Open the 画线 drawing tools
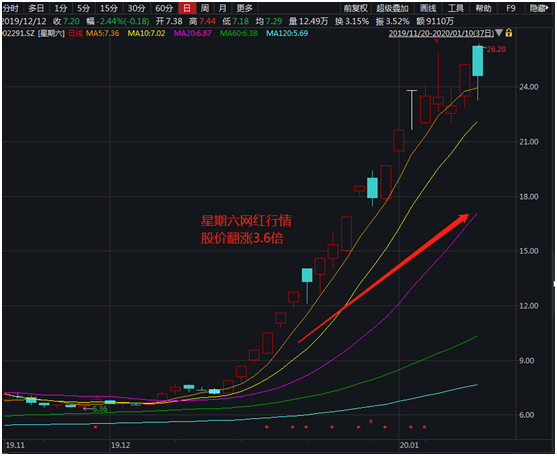557x456 pixels. [428, 8]
